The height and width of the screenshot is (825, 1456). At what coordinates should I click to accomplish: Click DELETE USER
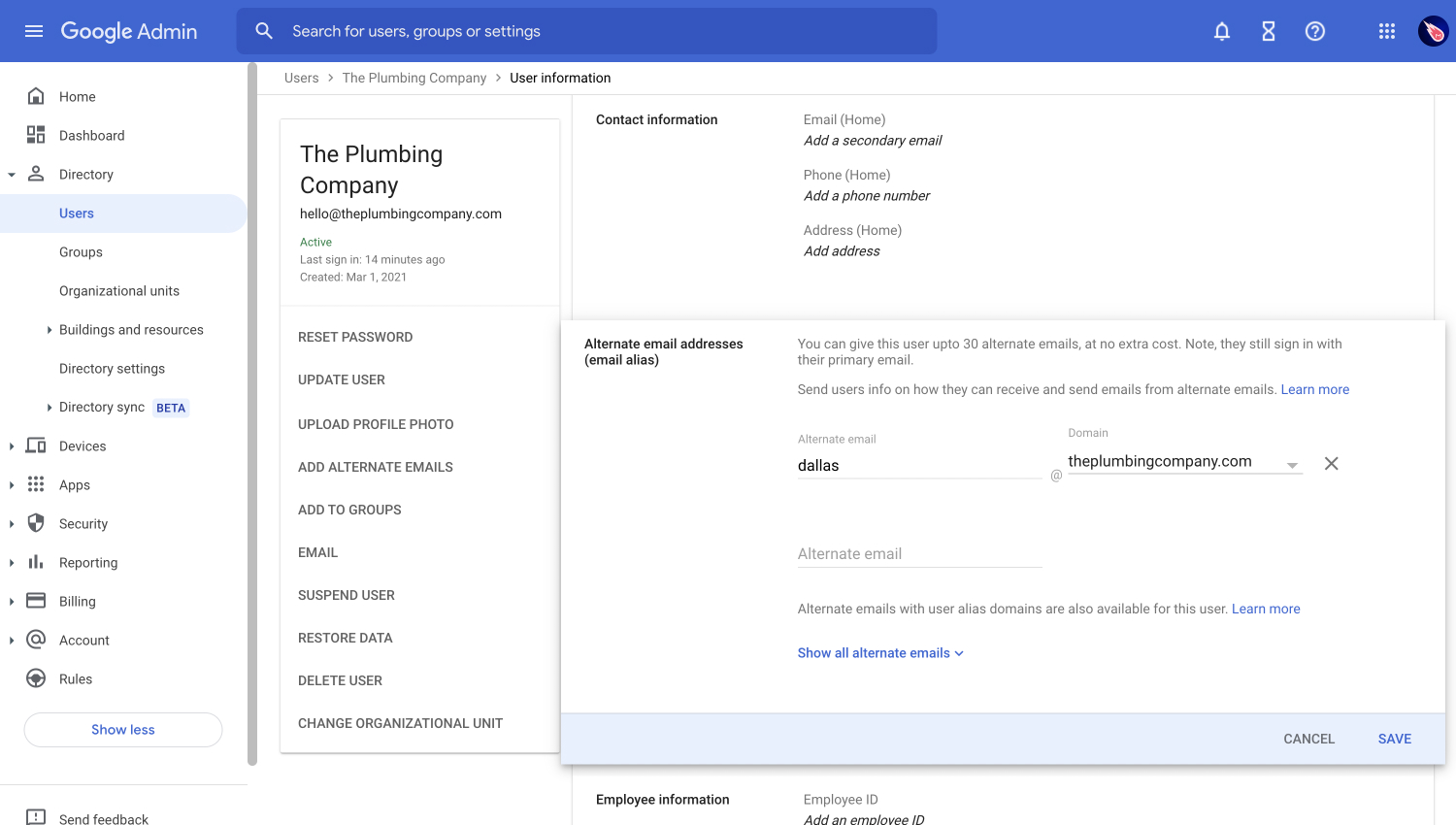pyautogui.click(x=340, y=680)
